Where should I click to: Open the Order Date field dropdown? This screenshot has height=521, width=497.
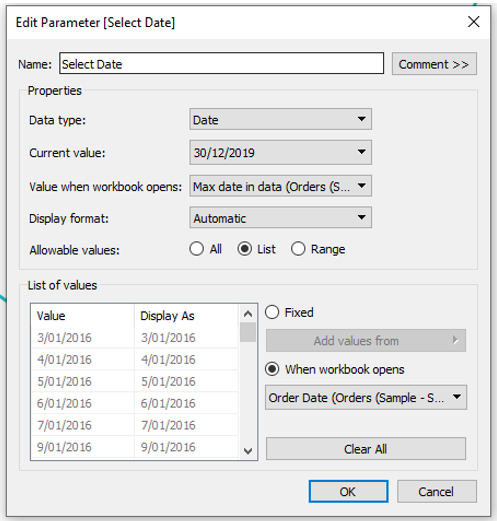(366, 397)
